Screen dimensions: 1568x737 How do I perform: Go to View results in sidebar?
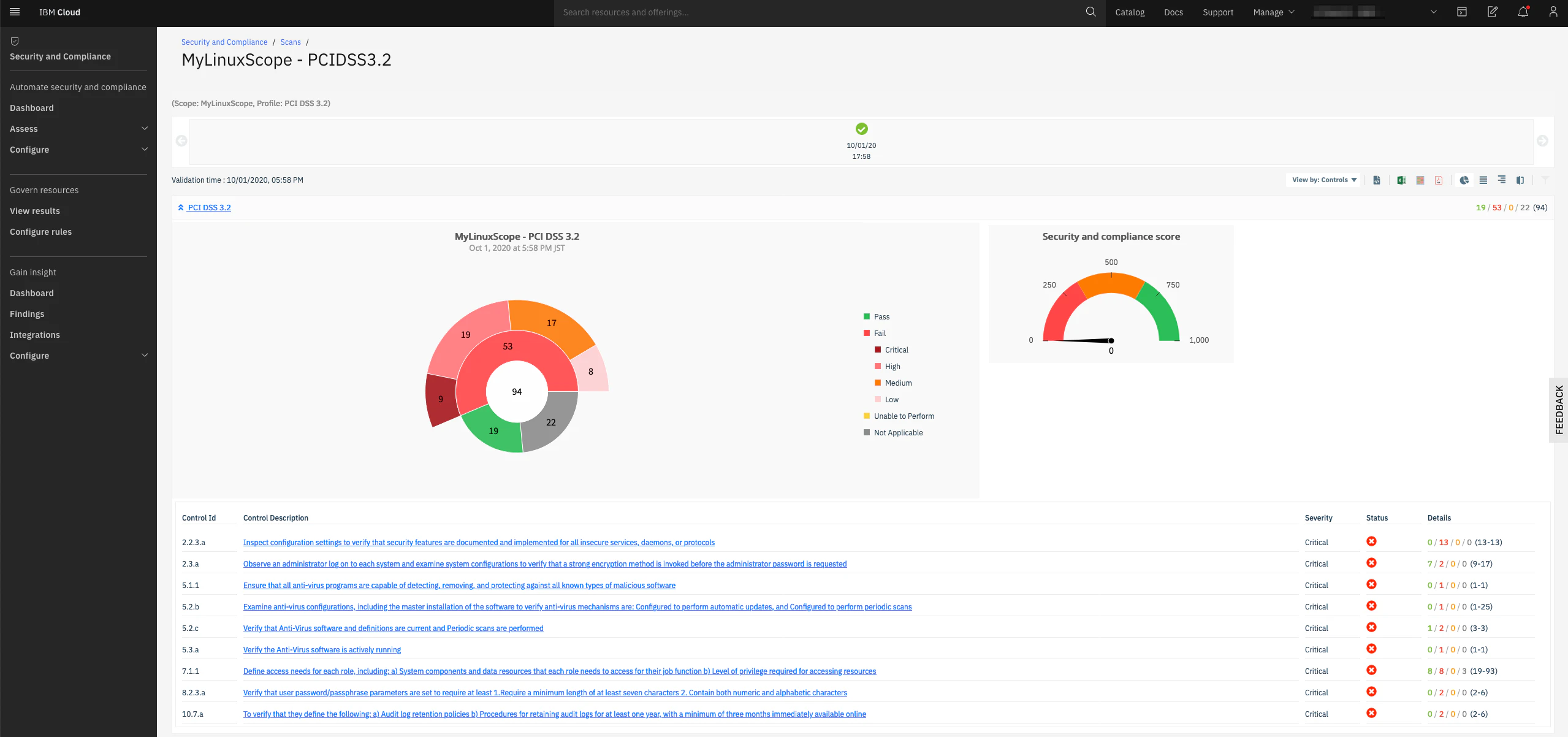35,211
